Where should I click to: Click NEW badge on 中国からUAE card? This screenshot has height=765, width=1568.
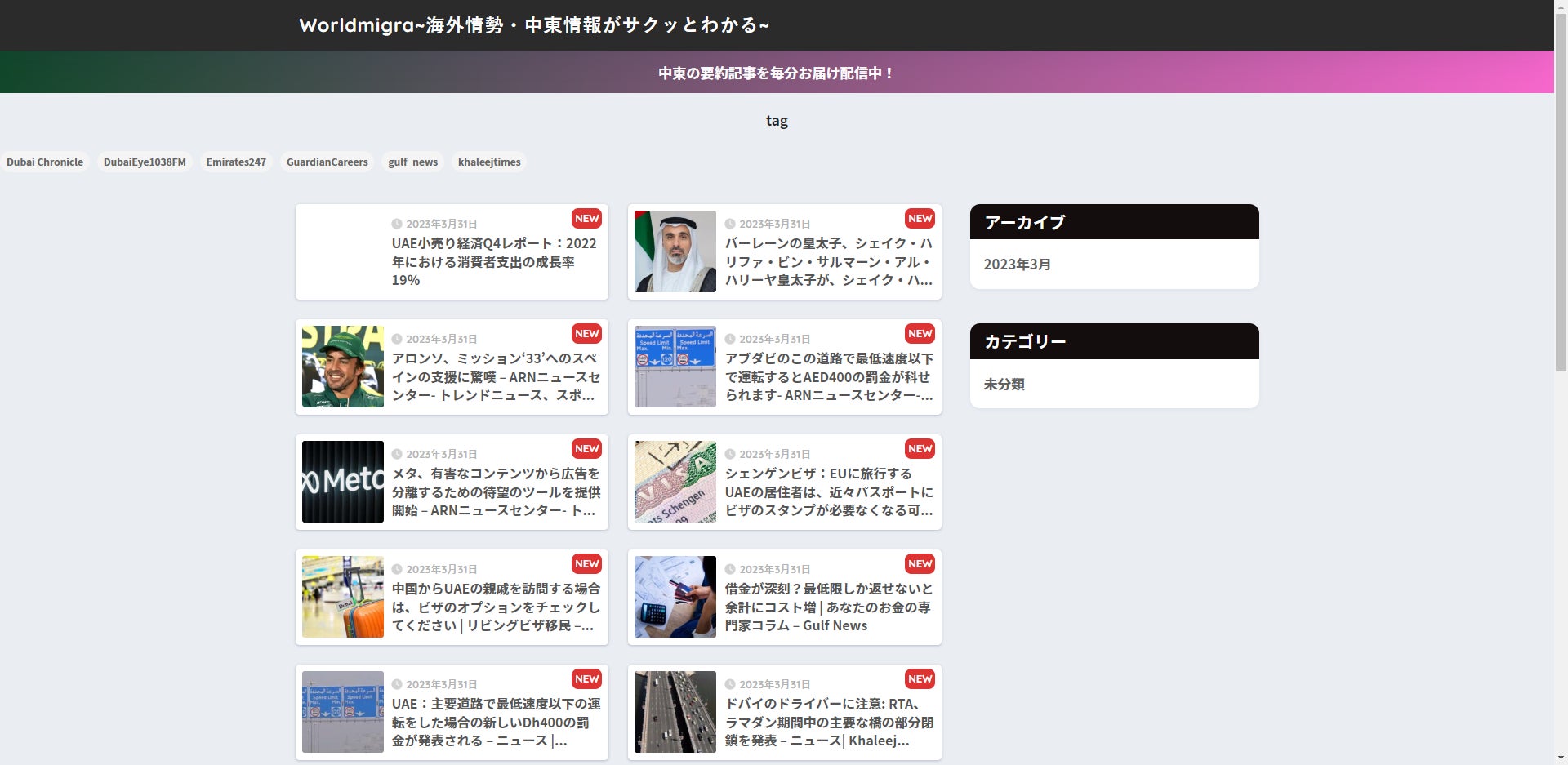click(586, 563)
